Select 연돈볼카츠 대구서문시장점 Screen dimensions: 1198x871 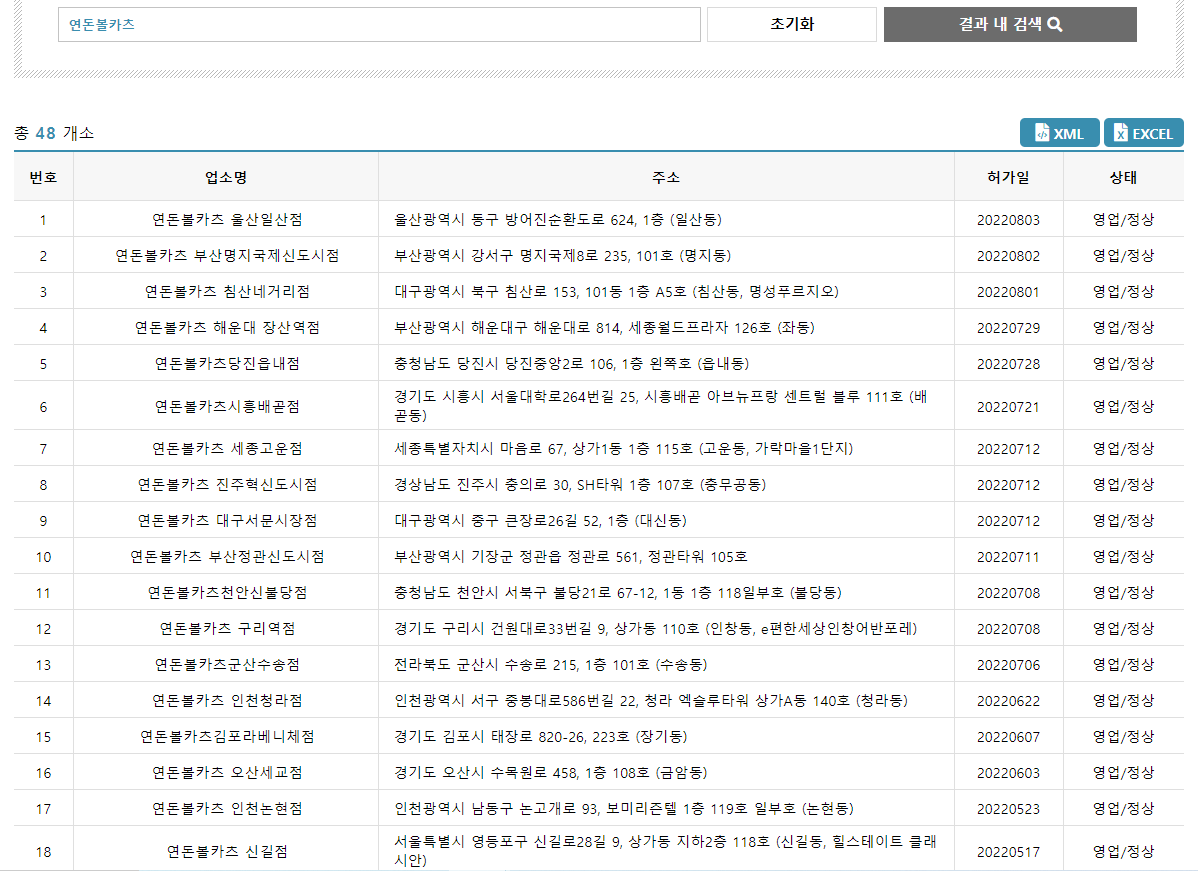pyautogui.click(x=227, y=520)
